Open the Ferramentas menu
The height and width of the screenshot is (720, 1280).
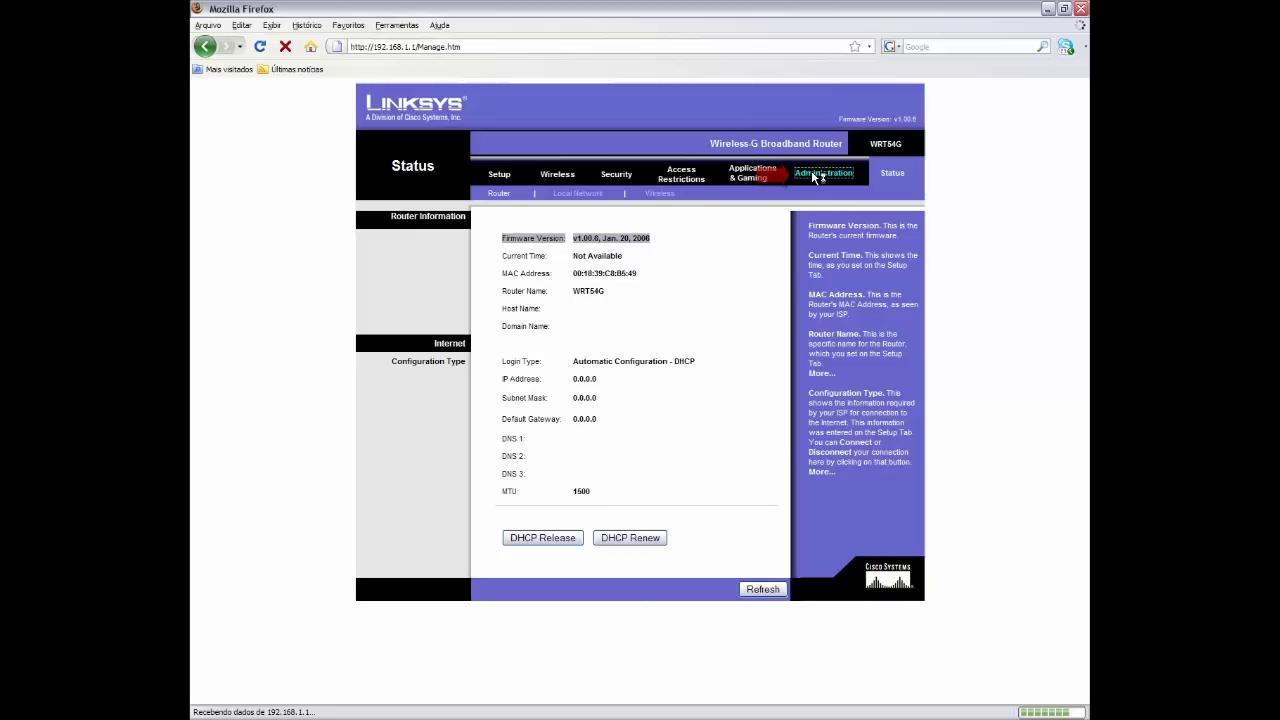pyautogui.click(x=397, y=25)
